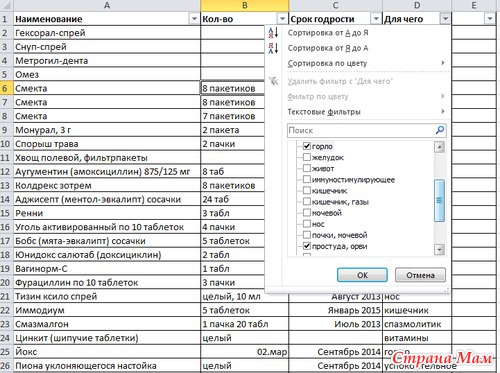Check the 'мочевой' filter checkbox

pyautogui.click(x=307, y=212)
